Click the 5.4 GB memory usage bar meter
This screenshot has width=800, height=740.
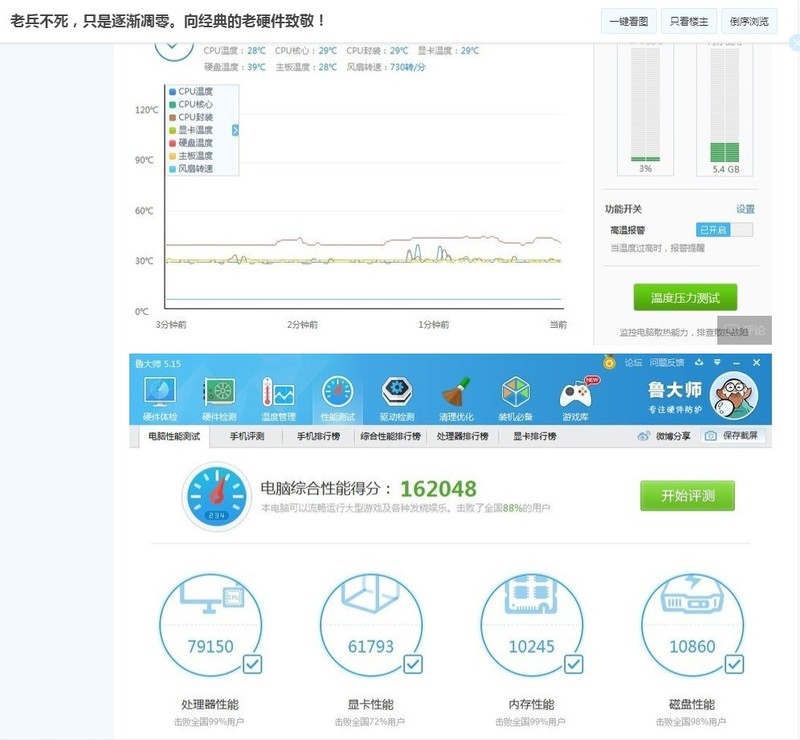click(725, 104)
